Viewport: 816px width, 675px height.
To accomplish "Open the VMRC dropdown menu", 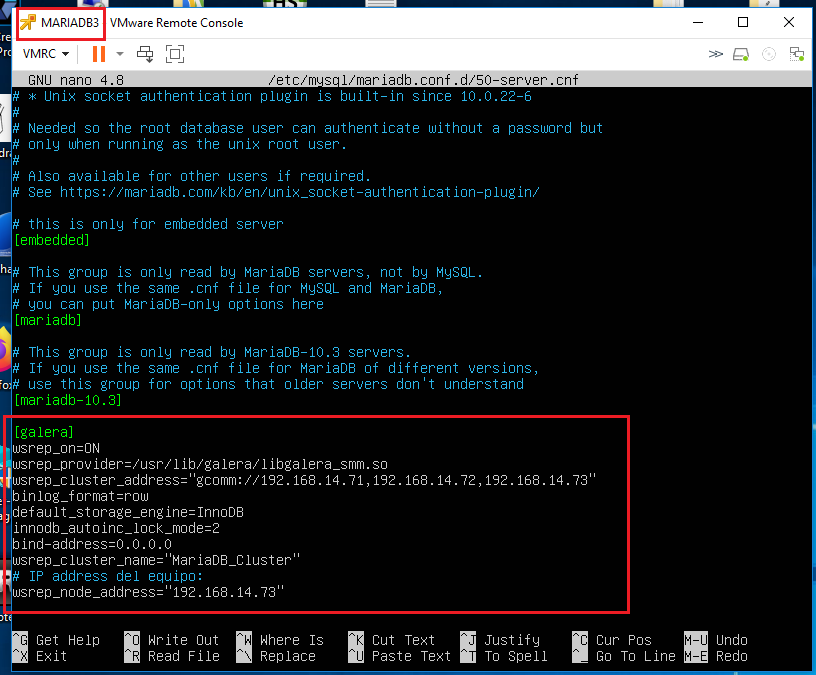I will coord(46,54).
